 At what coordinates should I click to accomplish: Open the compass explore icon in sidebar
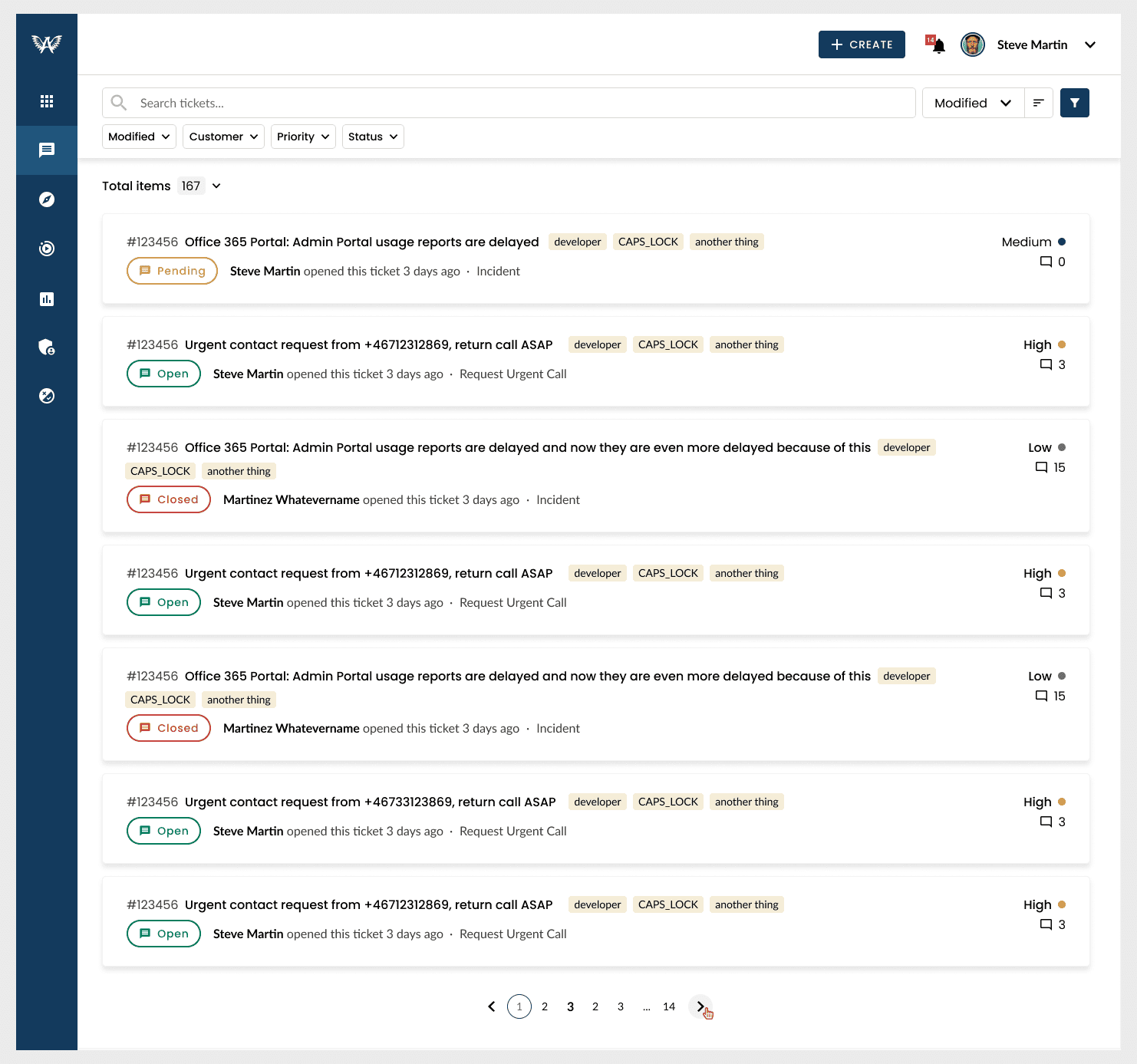pyautogui.click(x=47, y=199)
